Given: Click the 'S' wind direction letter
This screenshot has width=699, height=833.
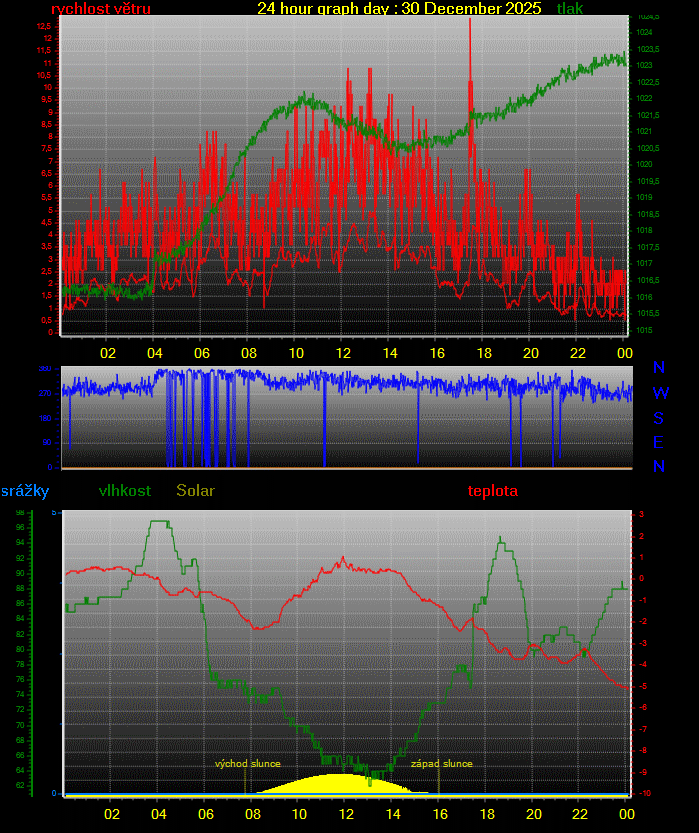Looking at the screenshot, I should [659, 418].
